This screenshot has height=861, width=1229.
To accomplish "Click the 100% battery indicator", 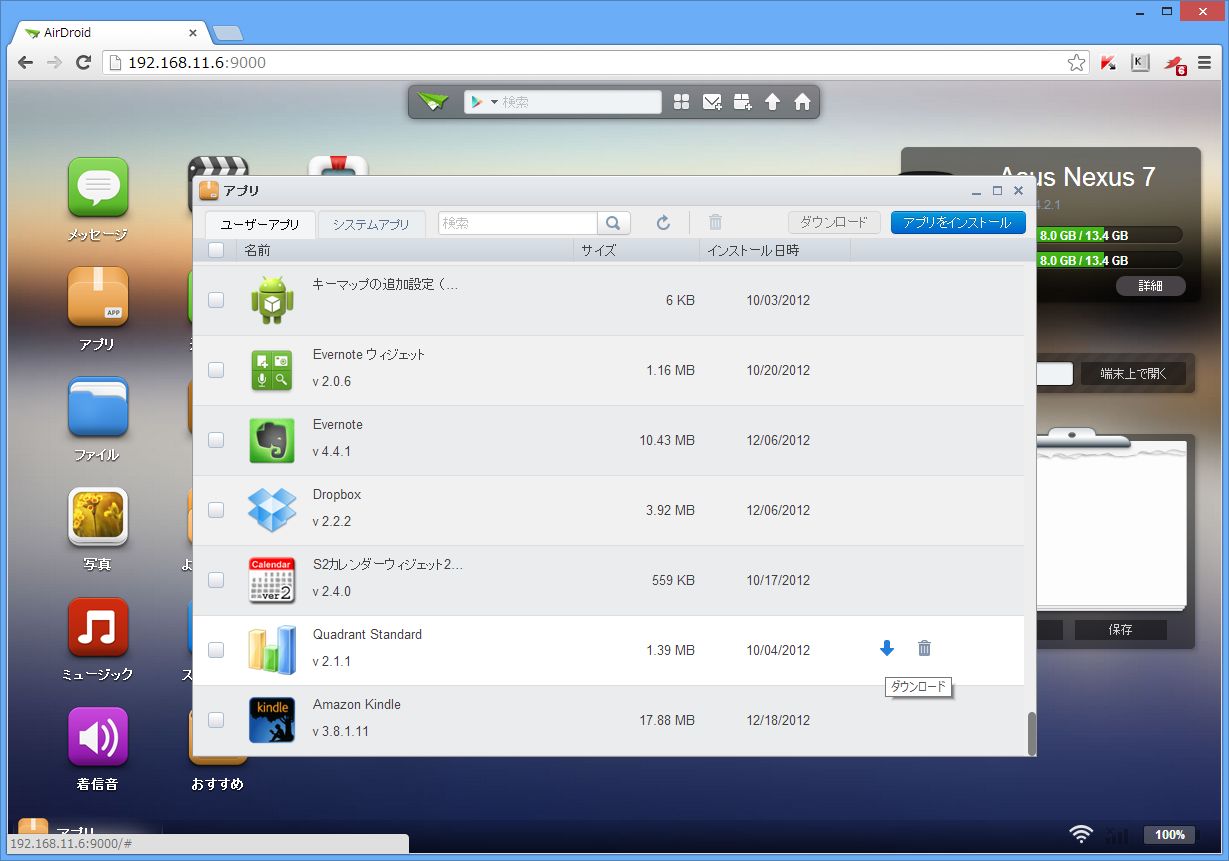I will [x=1170, y=834].
